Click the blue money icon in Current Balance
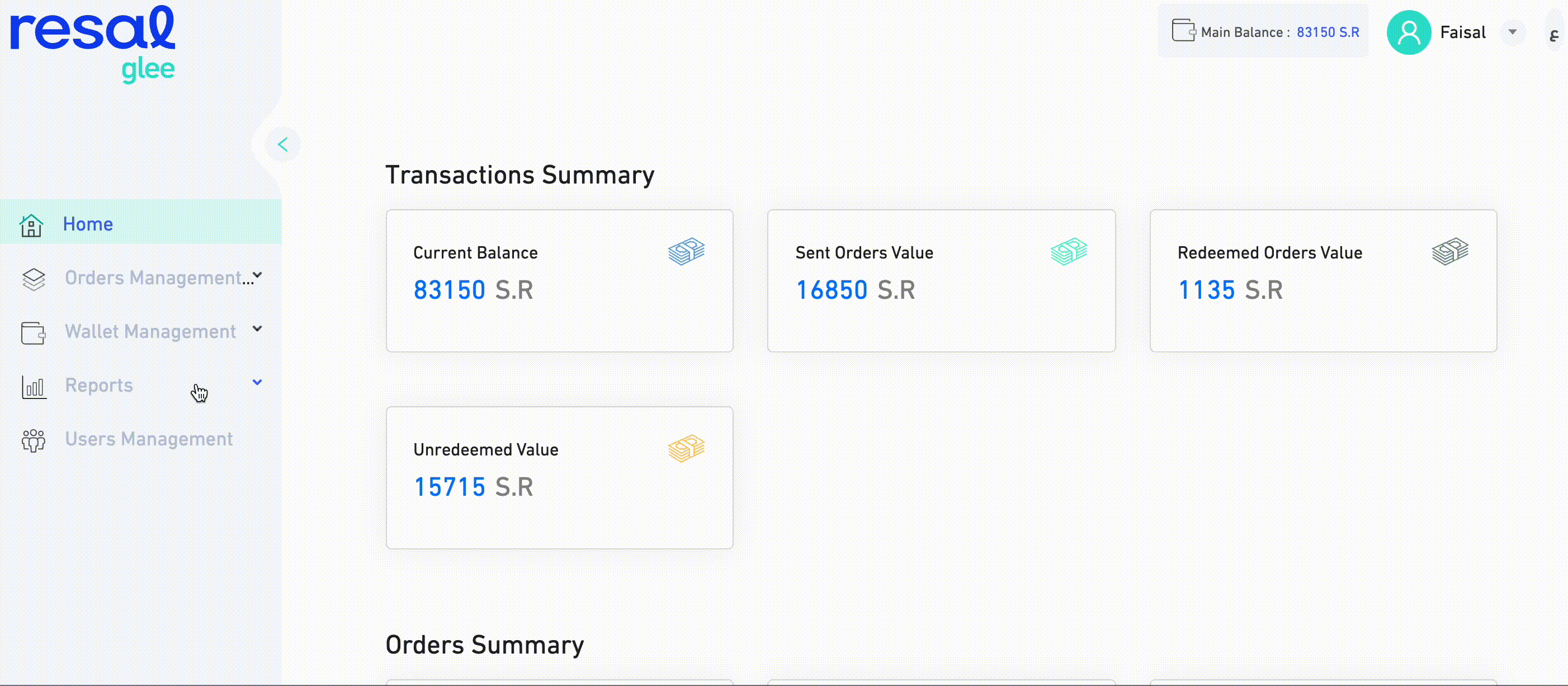 tap(686, 251)
